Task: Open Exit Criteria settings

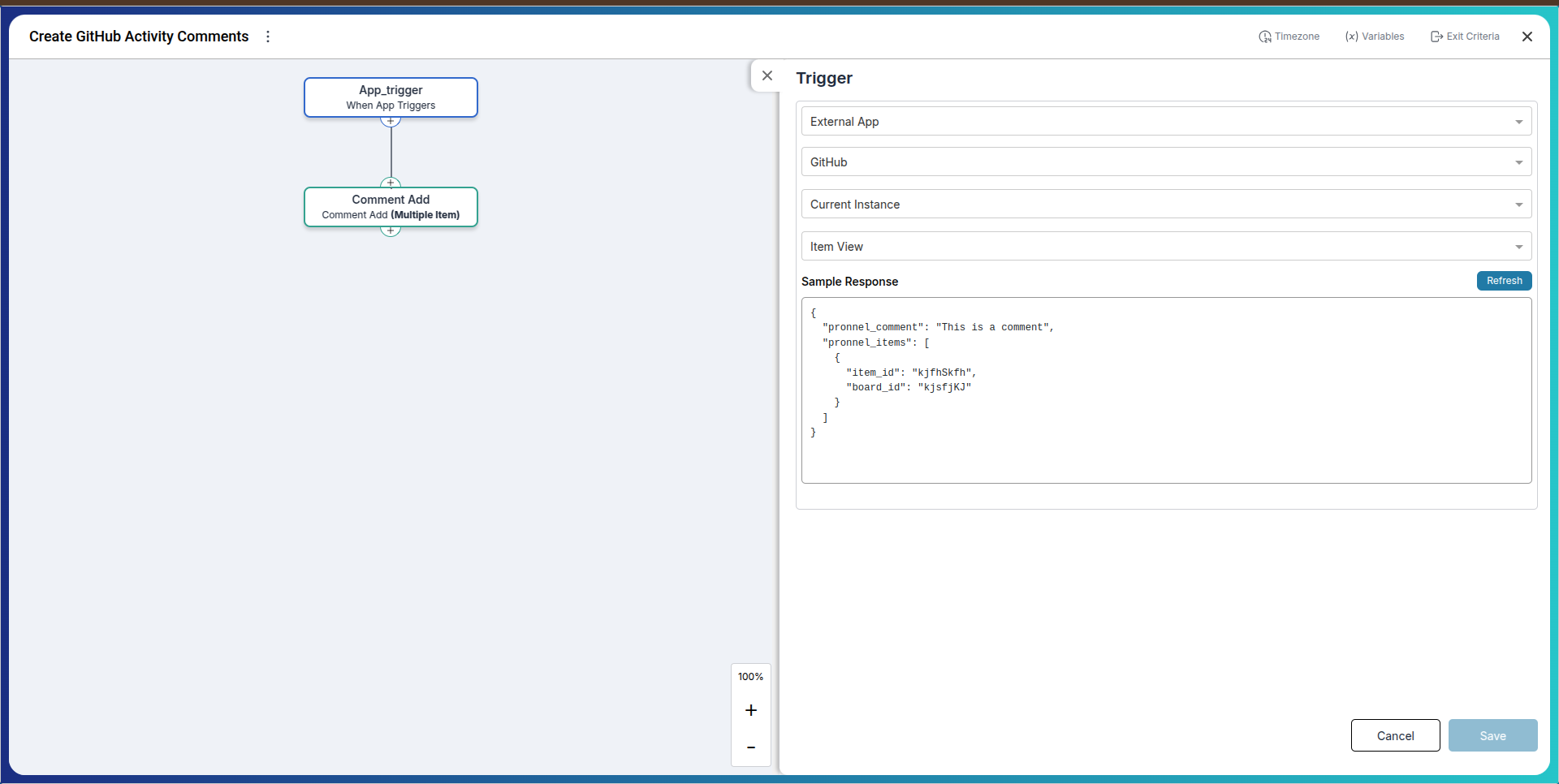Action: (1465, 37)
